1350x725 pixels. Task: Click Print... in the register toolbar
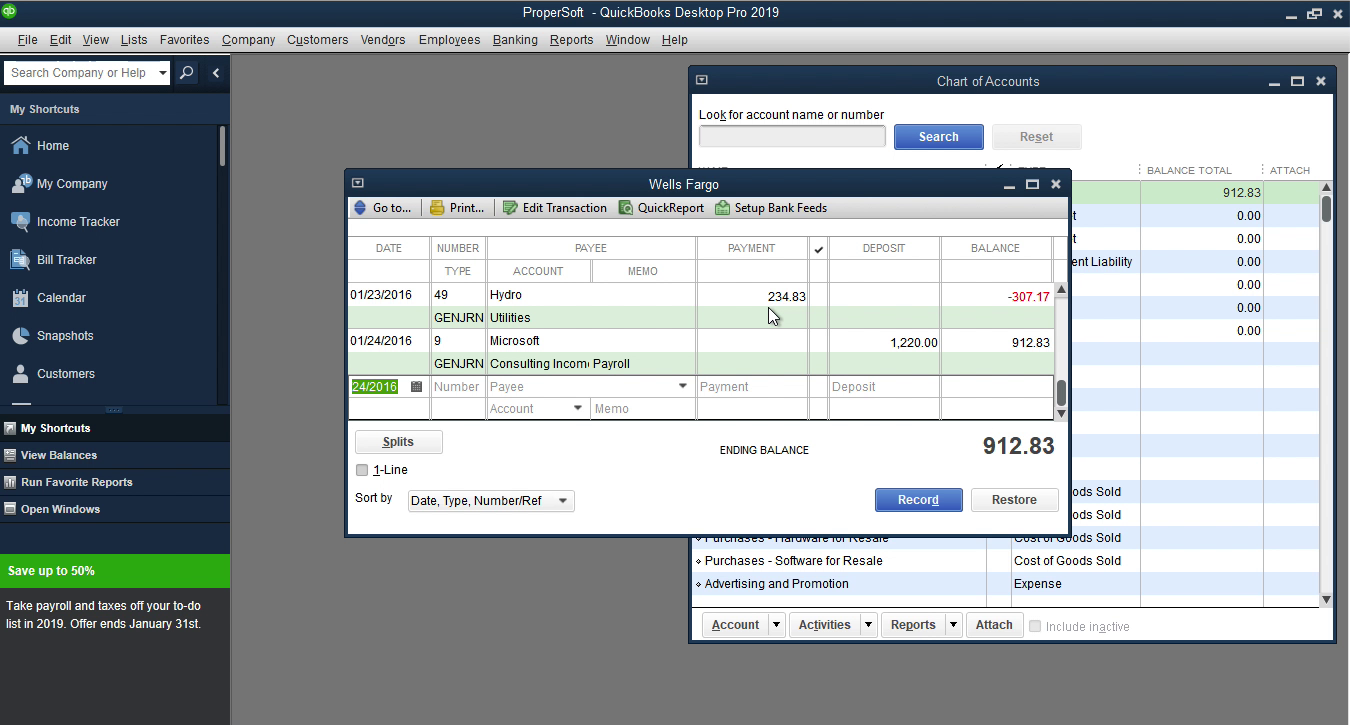pyautogui.click(x=457, y=208)
